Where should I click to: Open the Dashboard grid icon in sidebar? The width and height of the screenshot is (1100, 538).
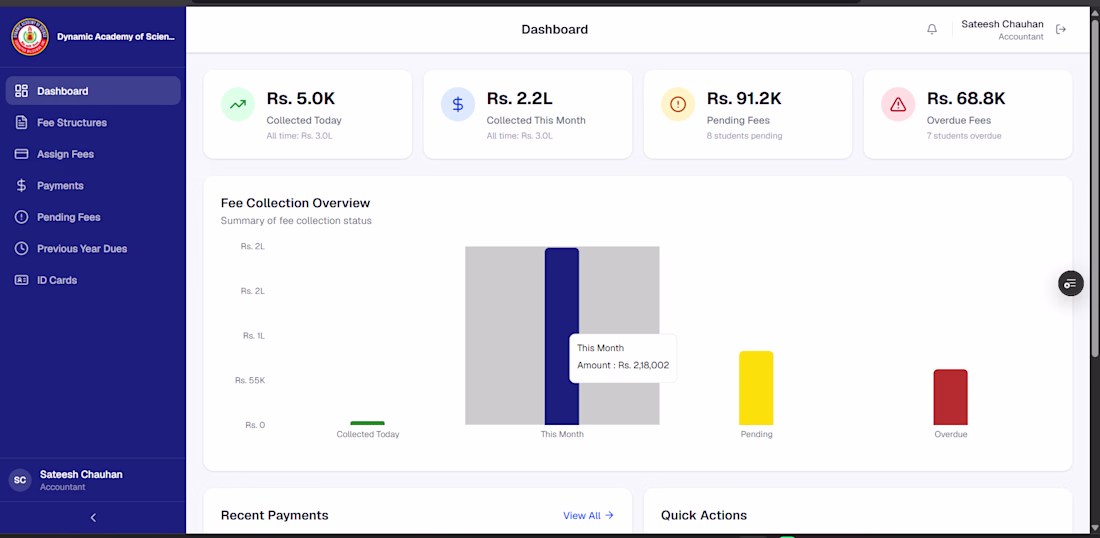coord(21,90)
